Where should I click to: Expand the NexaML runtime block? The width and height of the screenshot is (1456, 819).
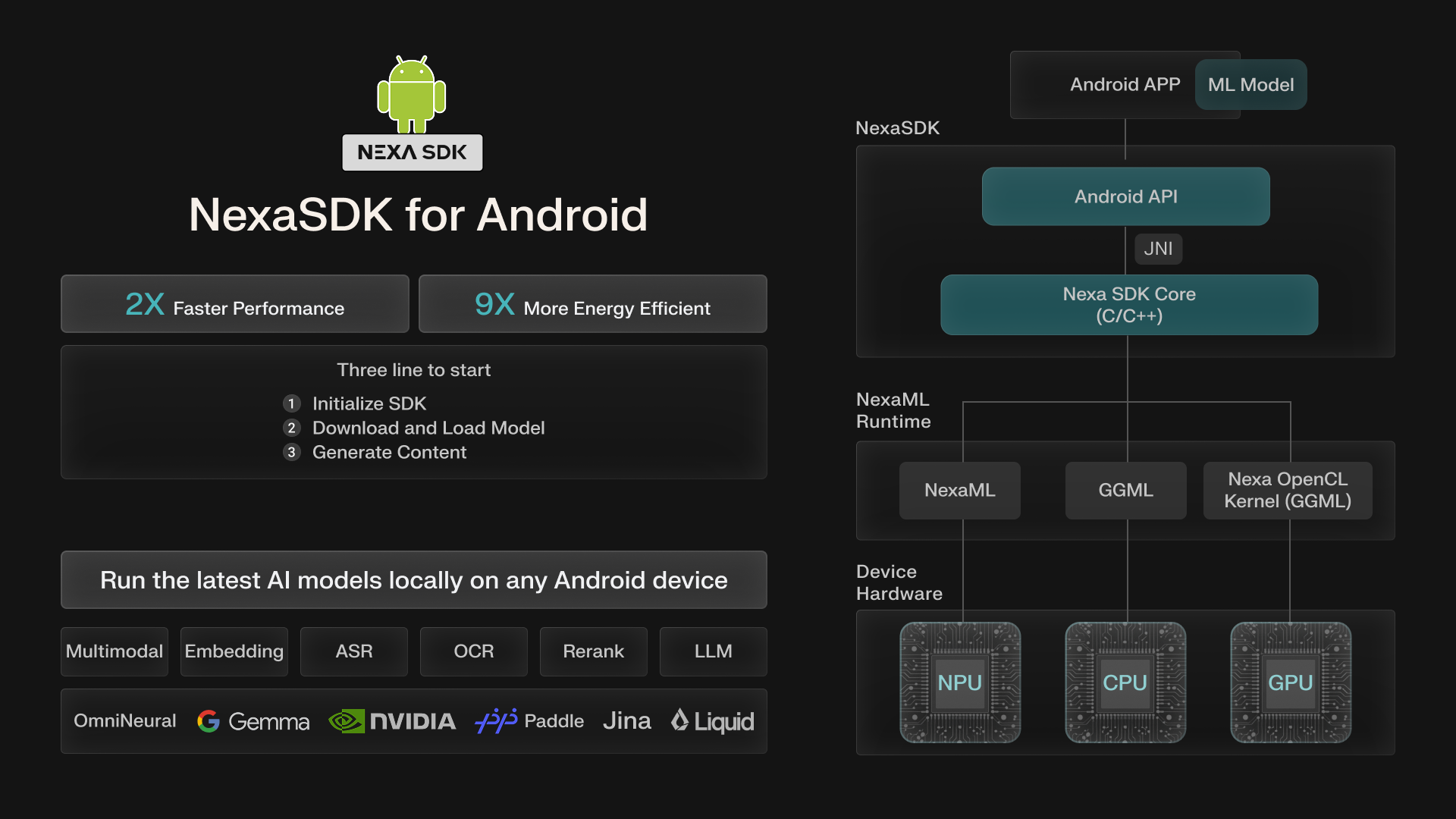click(x=959, y=490)
